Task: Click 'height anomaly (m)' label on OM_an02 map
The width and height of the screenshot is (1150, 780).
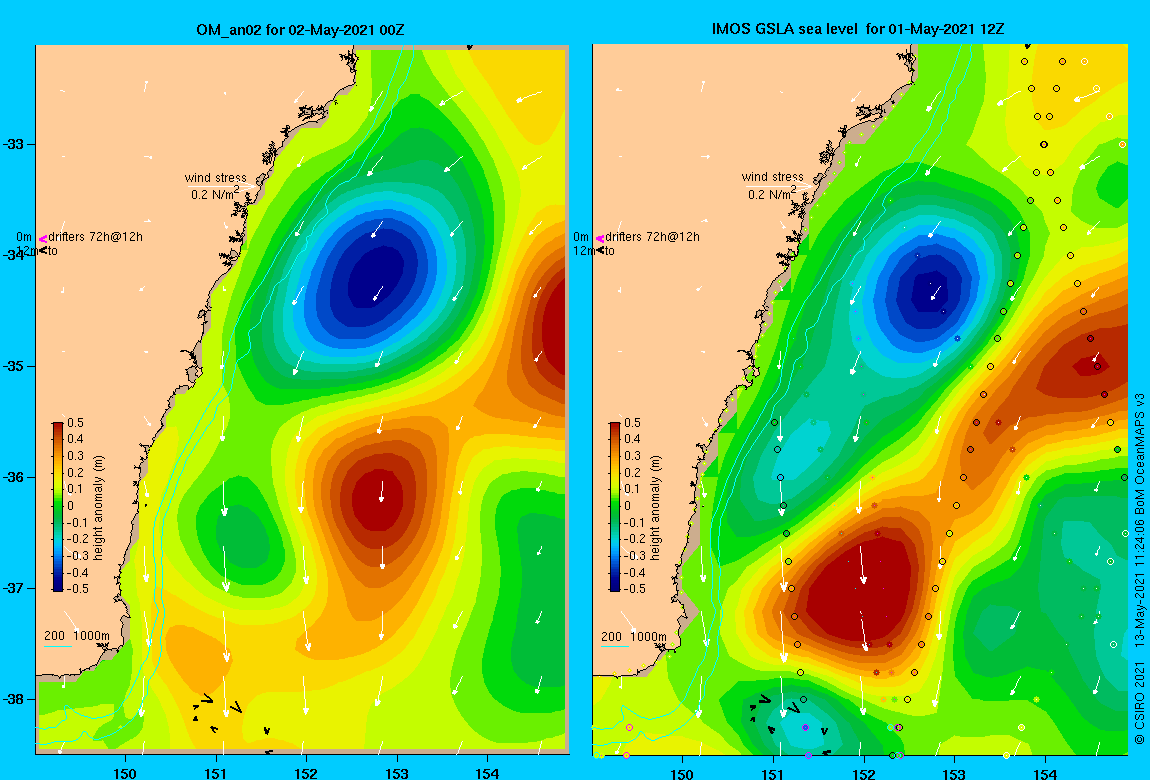Action: point(99,508)
